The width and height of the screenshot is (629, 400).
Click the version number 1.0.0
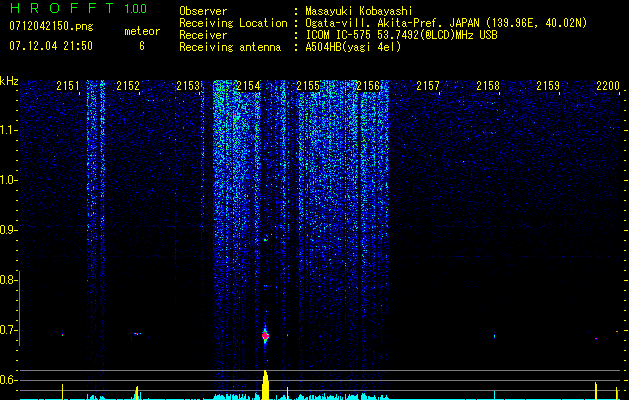pyautogui.click(x=136, y=8)
